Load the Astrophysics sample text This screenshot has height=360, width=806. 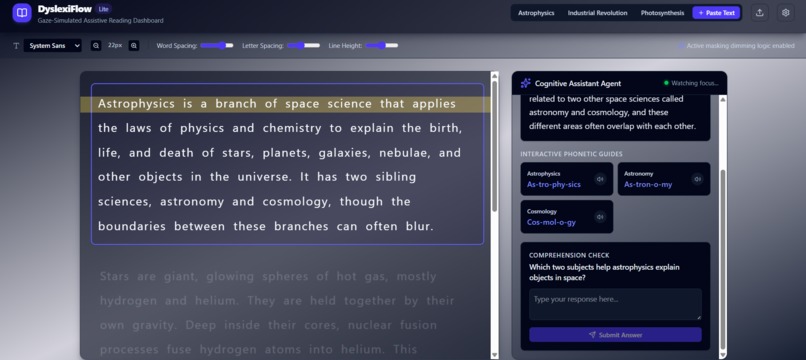[x=536, y=13]
